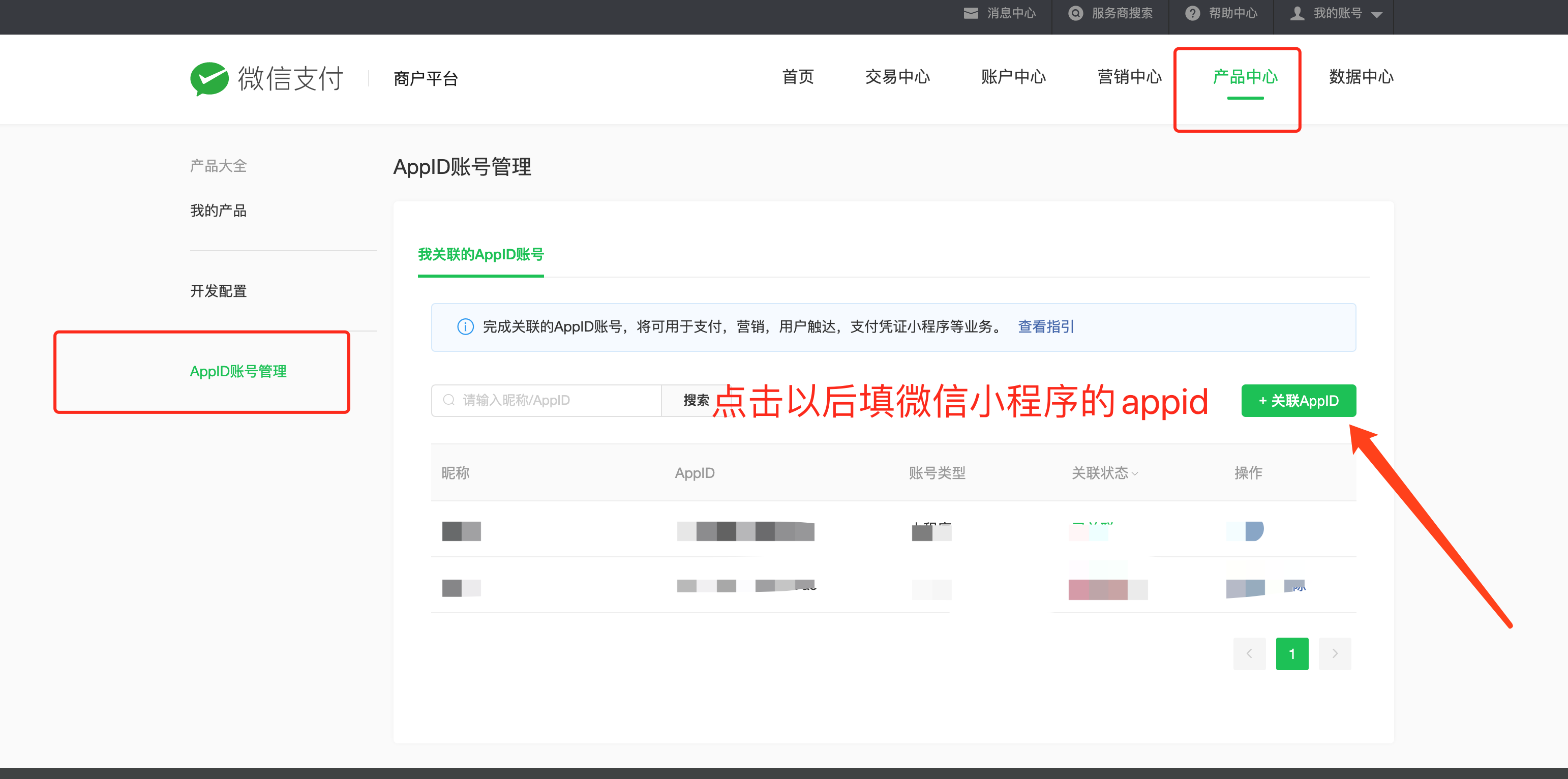Go to next page arrow
Screen dimensions: 1568x779
coord(1335,653)
